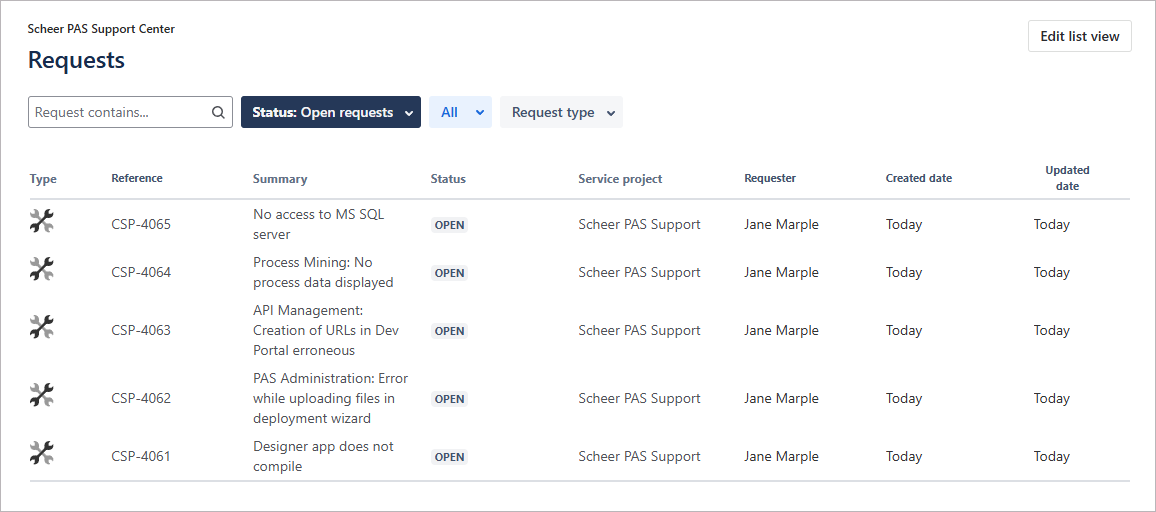Open the Scheer PAS Support Center link

coord(101,29)
